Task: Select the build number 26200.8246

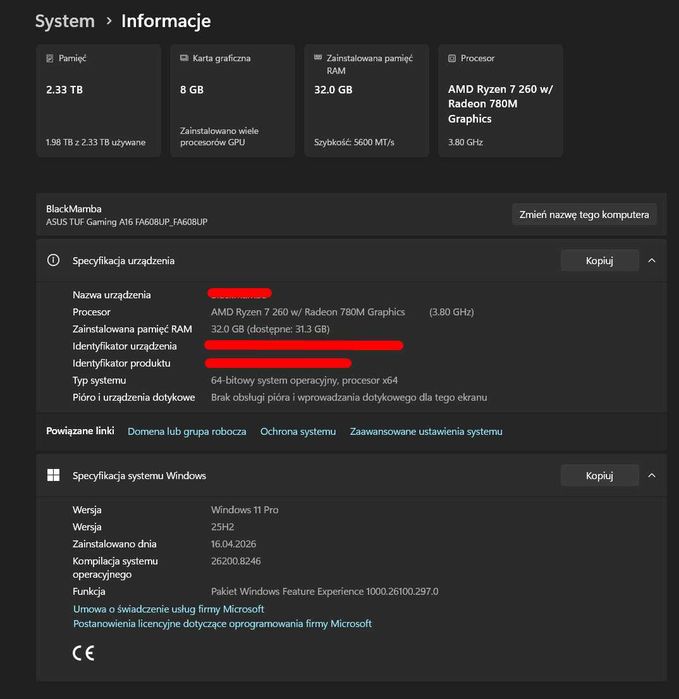Action: 235,561
